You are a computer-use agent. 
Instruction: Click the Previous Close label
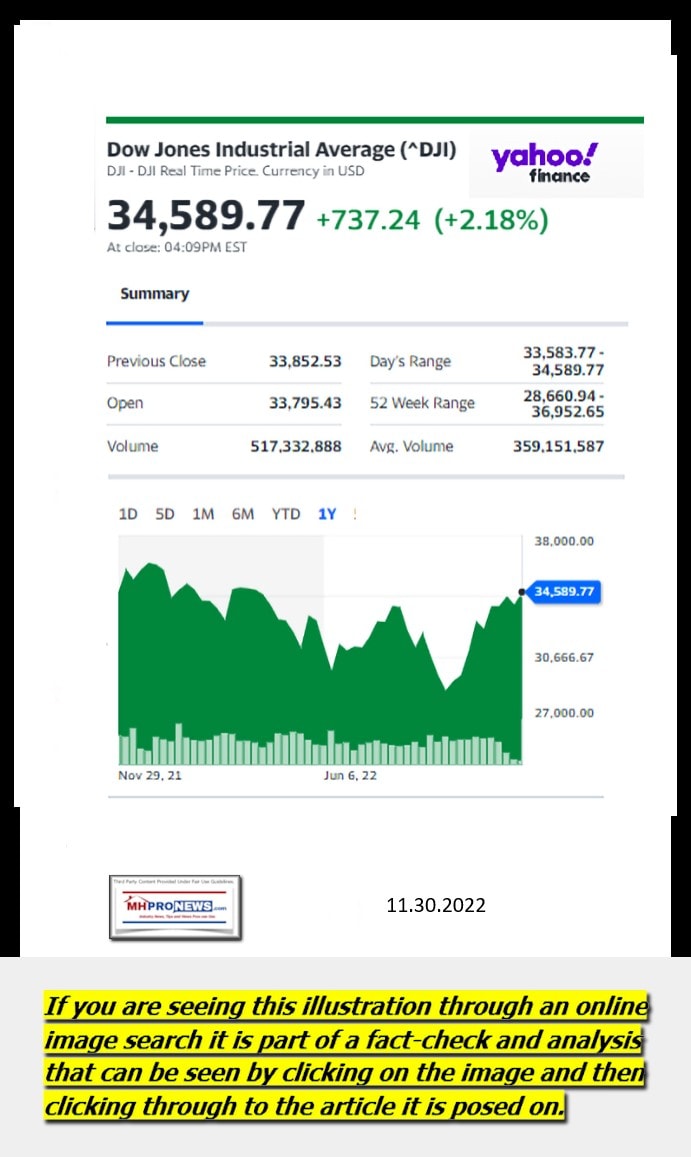coord(157,361)
